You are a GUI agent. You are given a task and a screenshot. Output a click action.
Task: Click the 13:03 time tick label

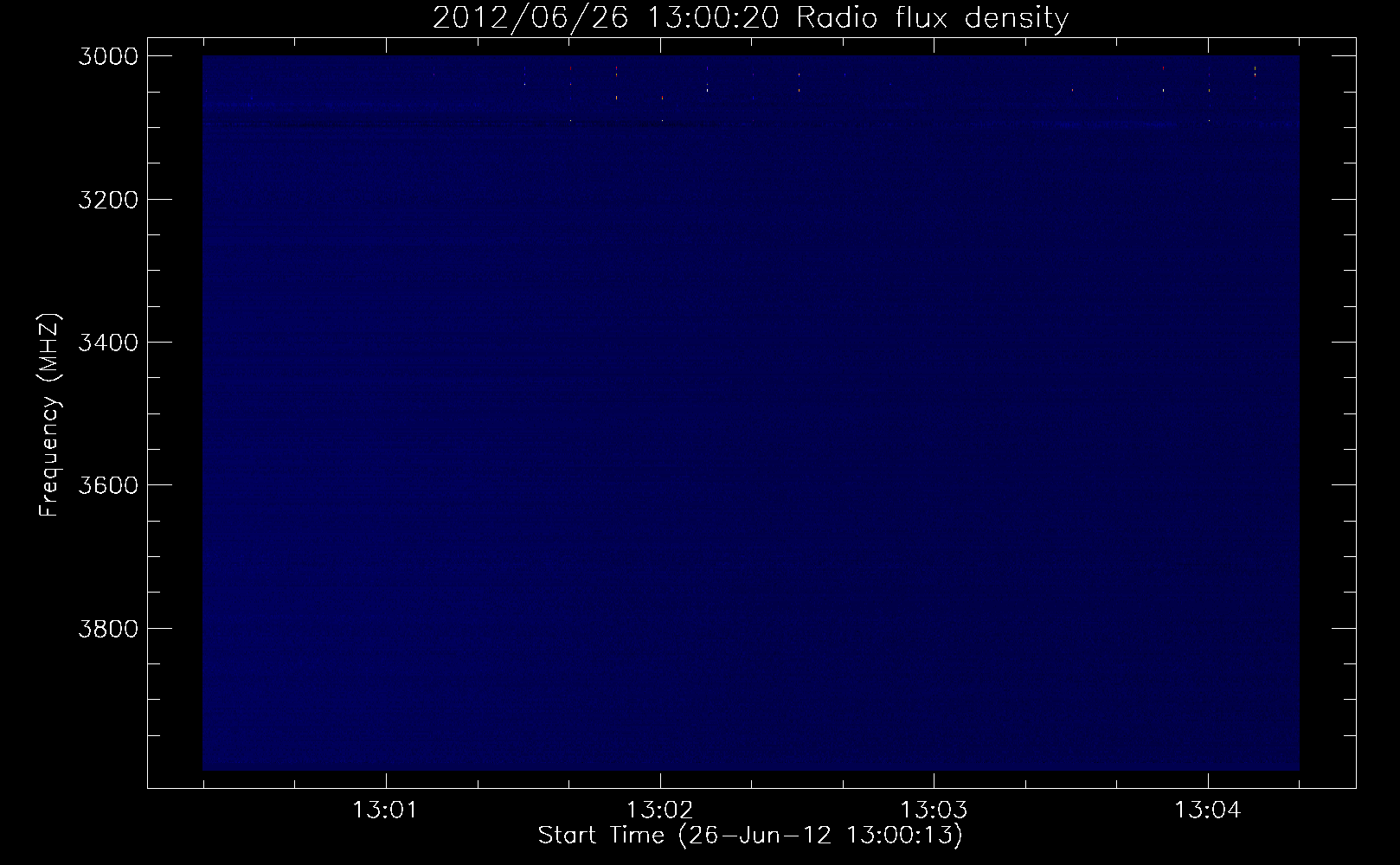pyautogui.click(x=934, y=811)
